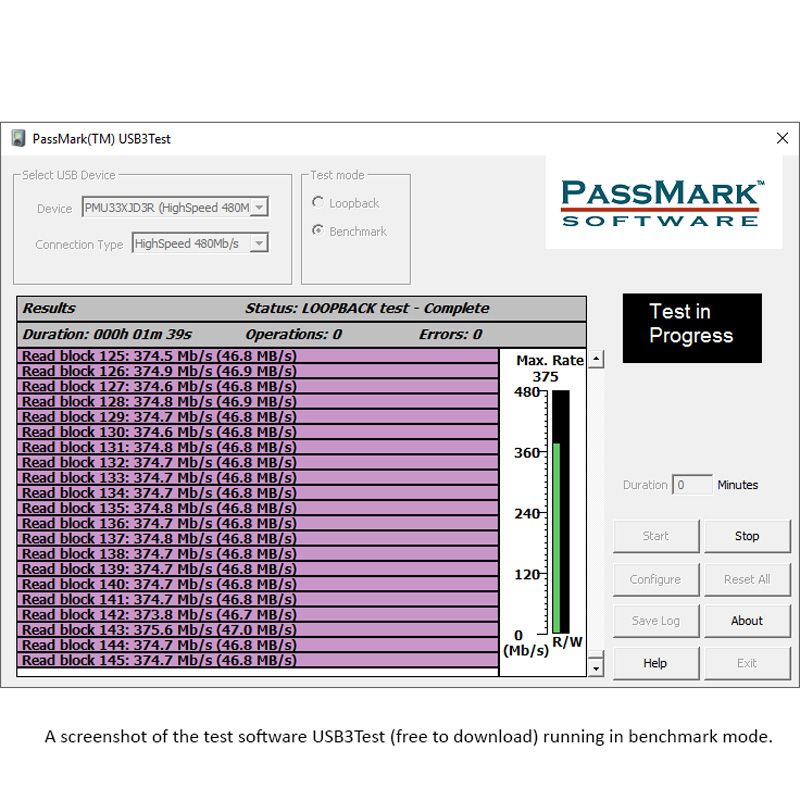This screenshot has height=800, width=800.
Task: Click the green R/W rate meter bar
Action: (557, 538)
